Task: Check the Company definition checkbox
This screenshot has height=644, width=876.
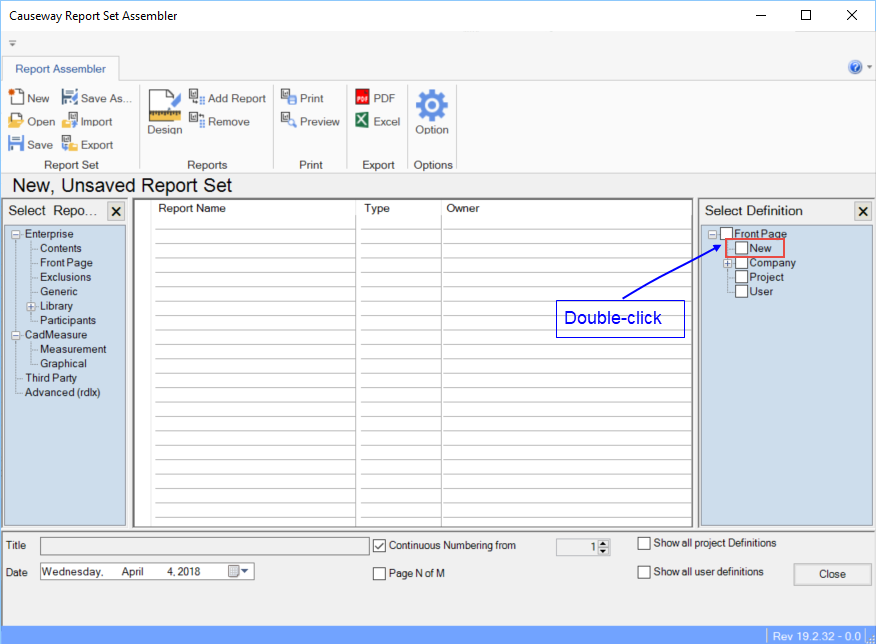Action: pyautogui.click(x=741, y=263)
